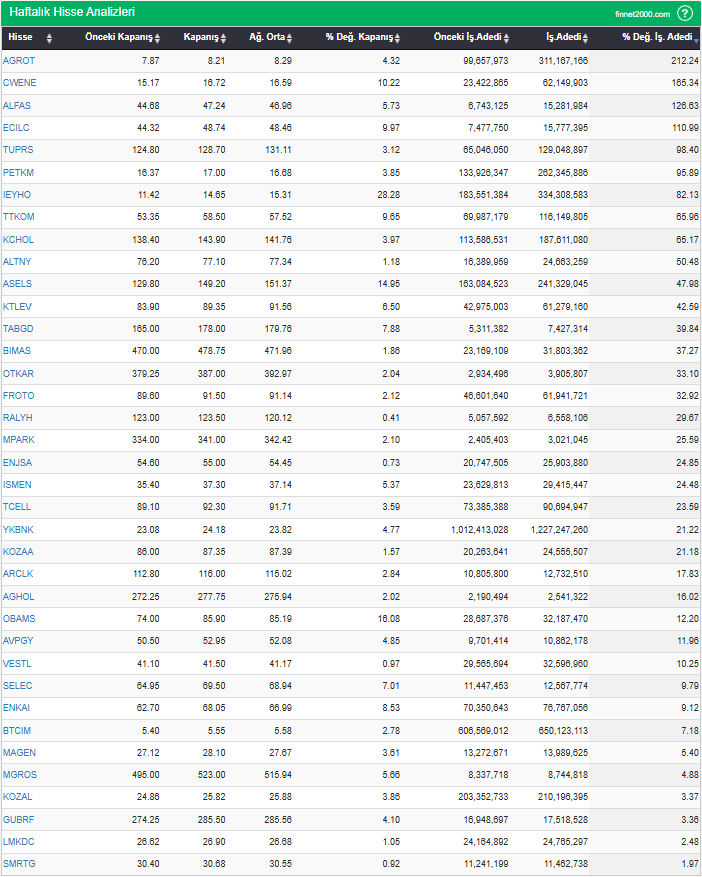Select BTCIM previous volume 606,569,012
The height and width of the screenshot is (877, 702).
click(483, 730)
